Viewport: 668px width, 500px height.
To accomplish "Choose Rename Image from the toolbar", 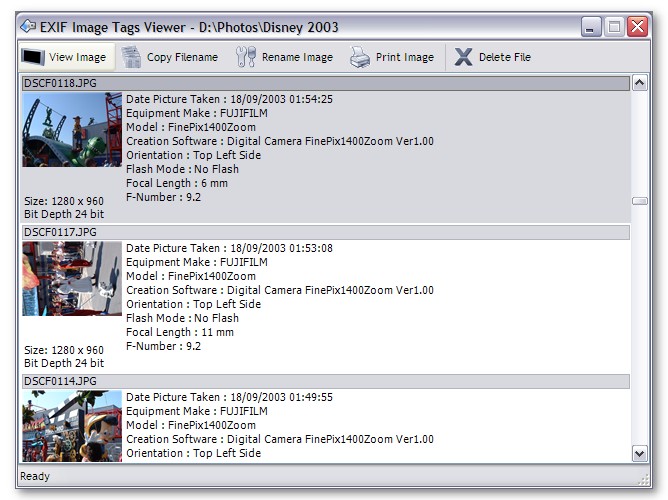I will click(x=297, y=57).
